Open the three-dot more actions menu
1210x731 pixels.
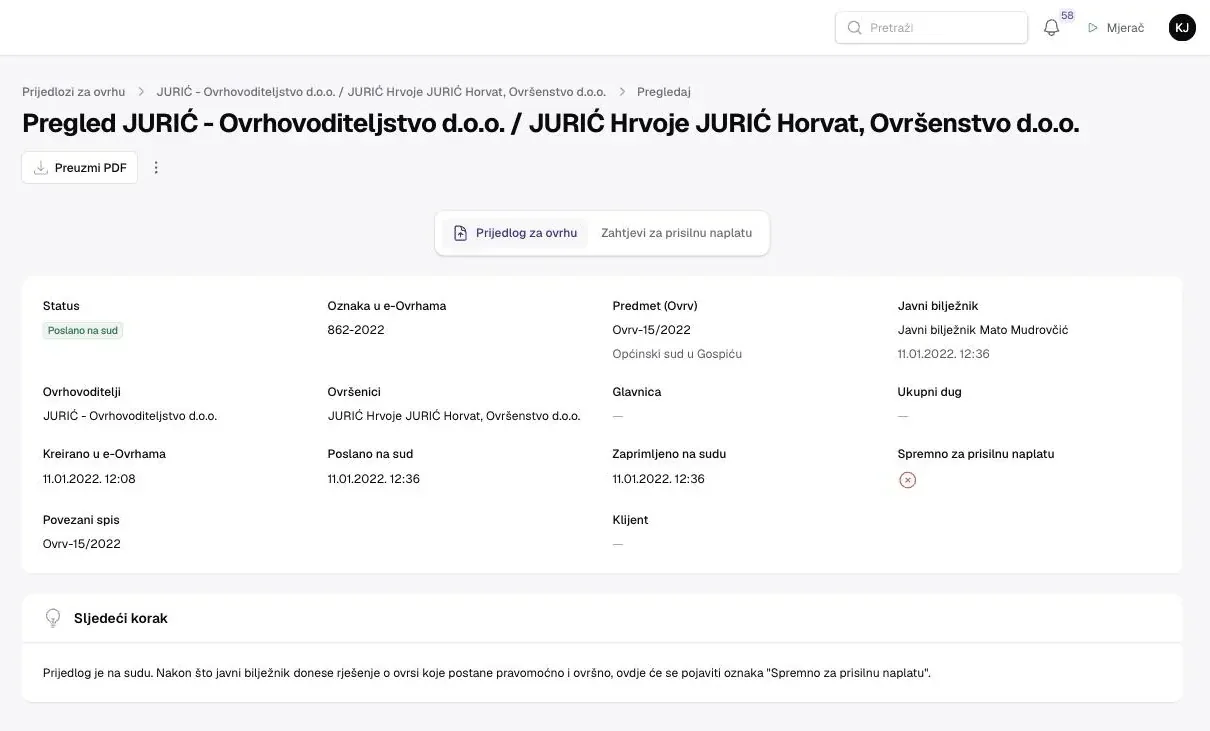[x=156, y=168]
